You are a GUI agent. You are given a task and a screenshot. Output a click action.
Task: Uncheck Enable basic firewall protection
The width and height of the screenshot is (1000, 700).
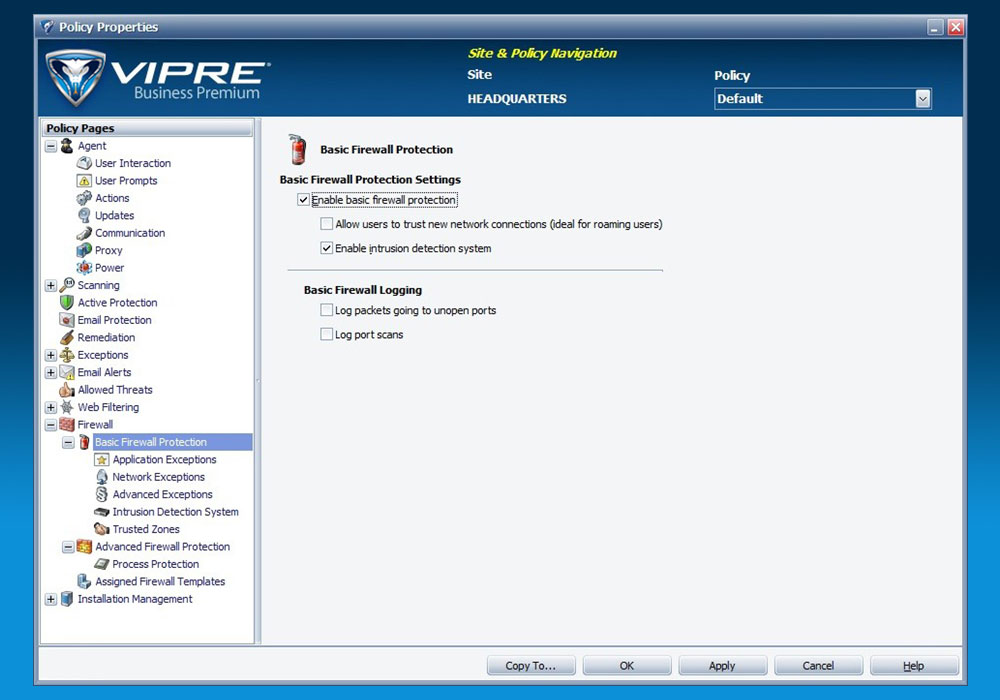304,200
